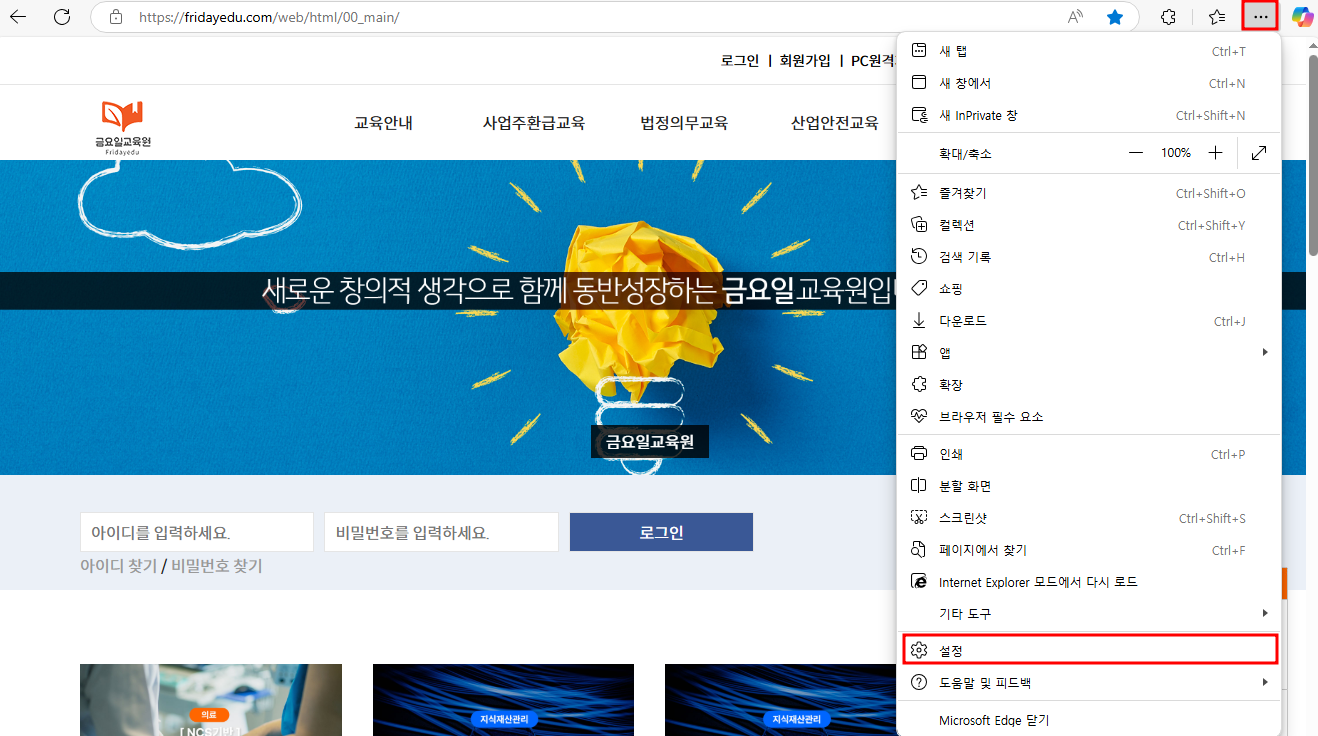The width and height of the screenshot is (1318, 736).
Task: Select 새 InPrivate 창 menu item
Action: [1090, 115]
